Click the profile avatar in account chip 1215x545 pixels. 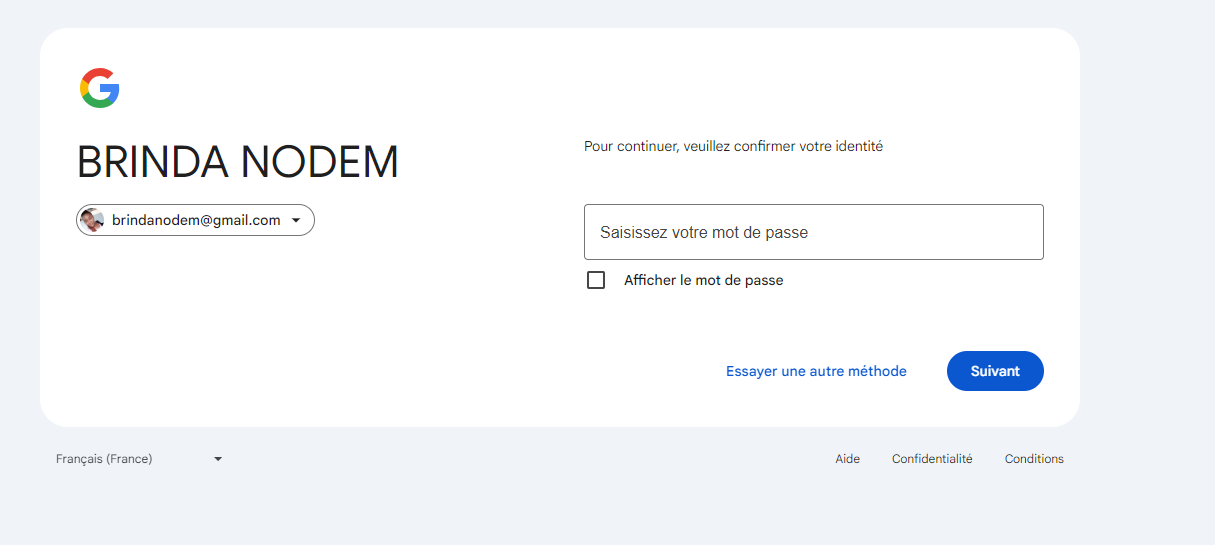(93, 220)
